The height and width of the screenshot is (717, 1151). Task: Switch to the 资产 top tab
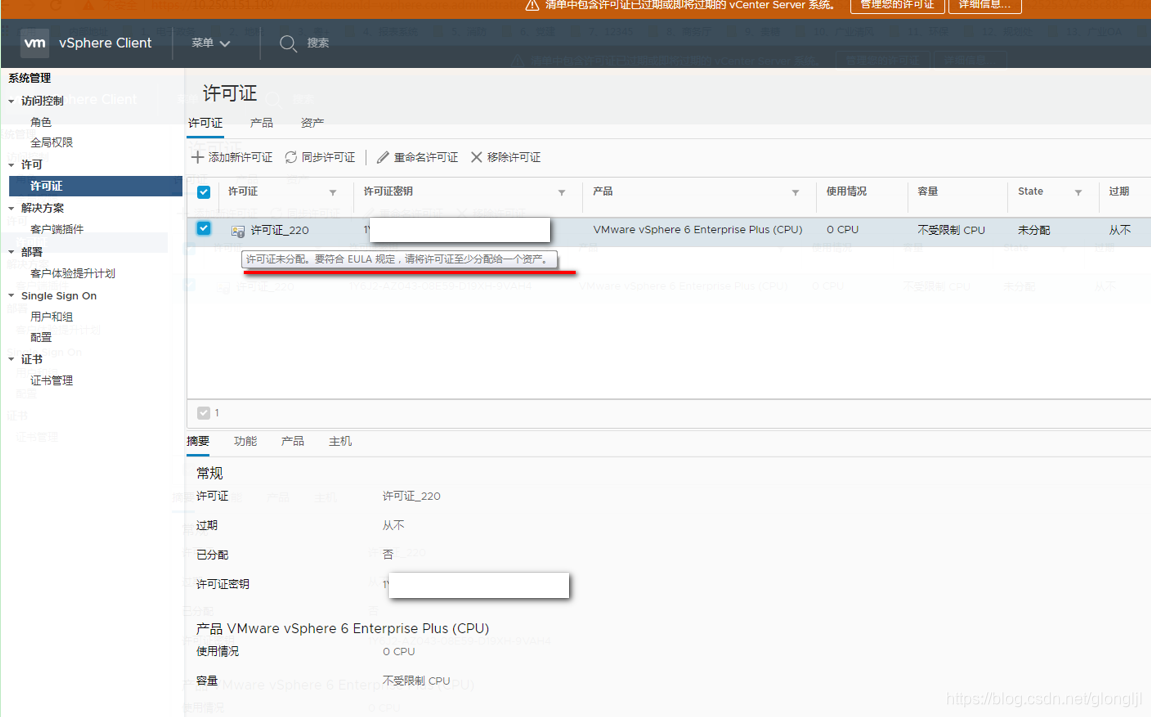[x=312, y=123]
